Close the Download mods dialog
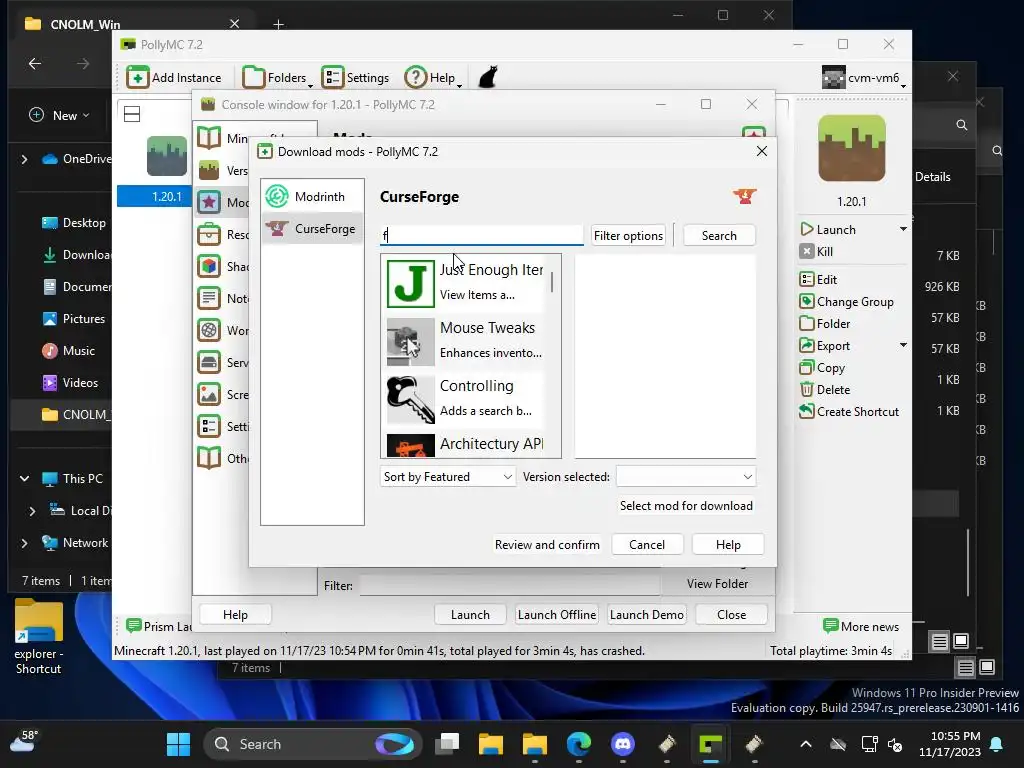The height and width of the screenshot is (768, 1024). point(761,152)
